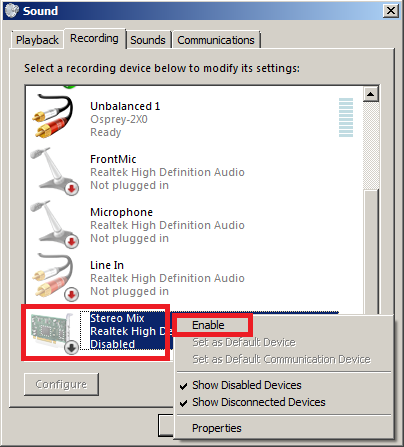Click the red unplugged badge on FrontMic

click(x=71, y=189)
